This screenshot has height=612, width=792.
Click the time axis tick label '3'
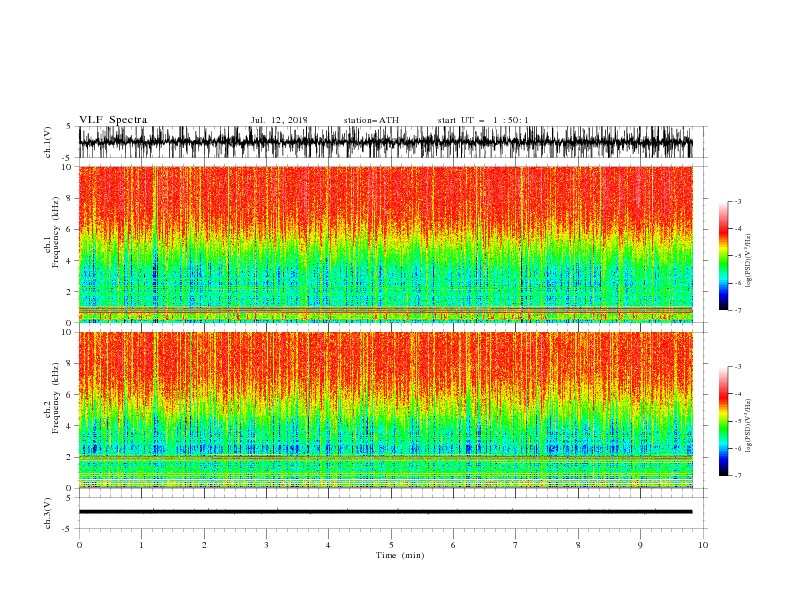pos(266,545)
